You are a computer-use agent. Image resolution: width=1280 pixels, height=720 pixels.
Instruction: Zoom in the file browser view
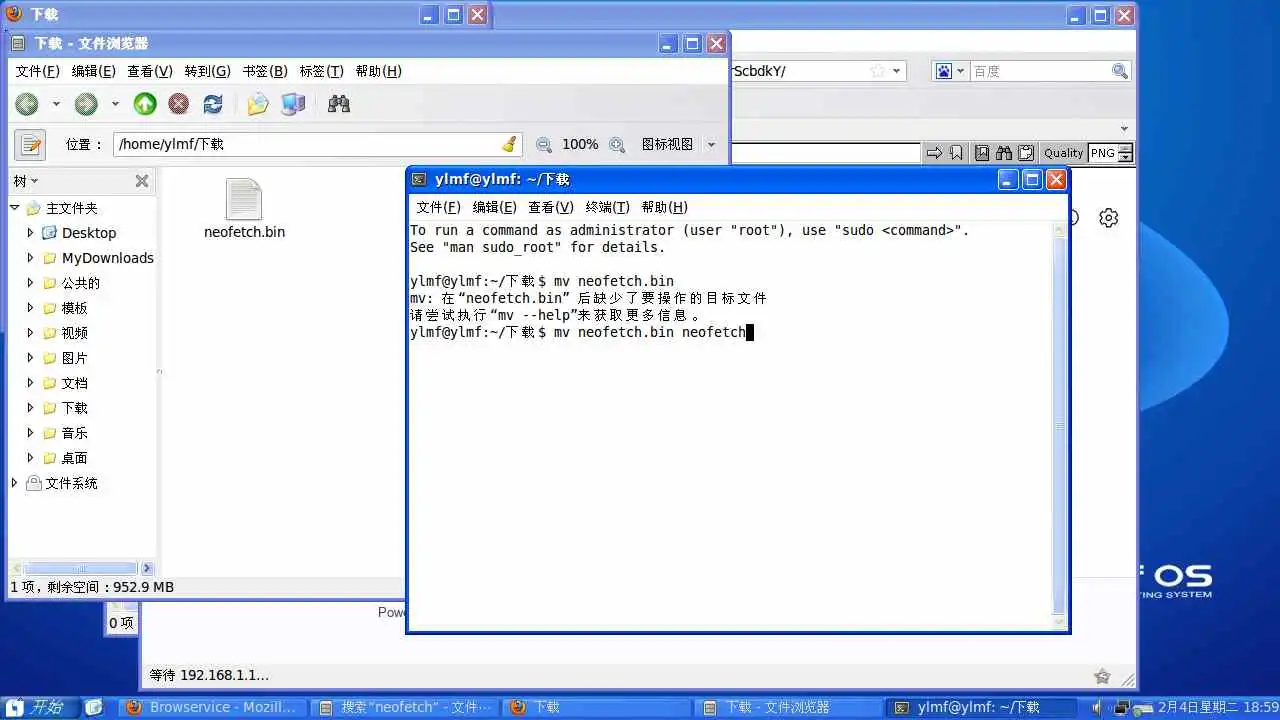point(617,145)
